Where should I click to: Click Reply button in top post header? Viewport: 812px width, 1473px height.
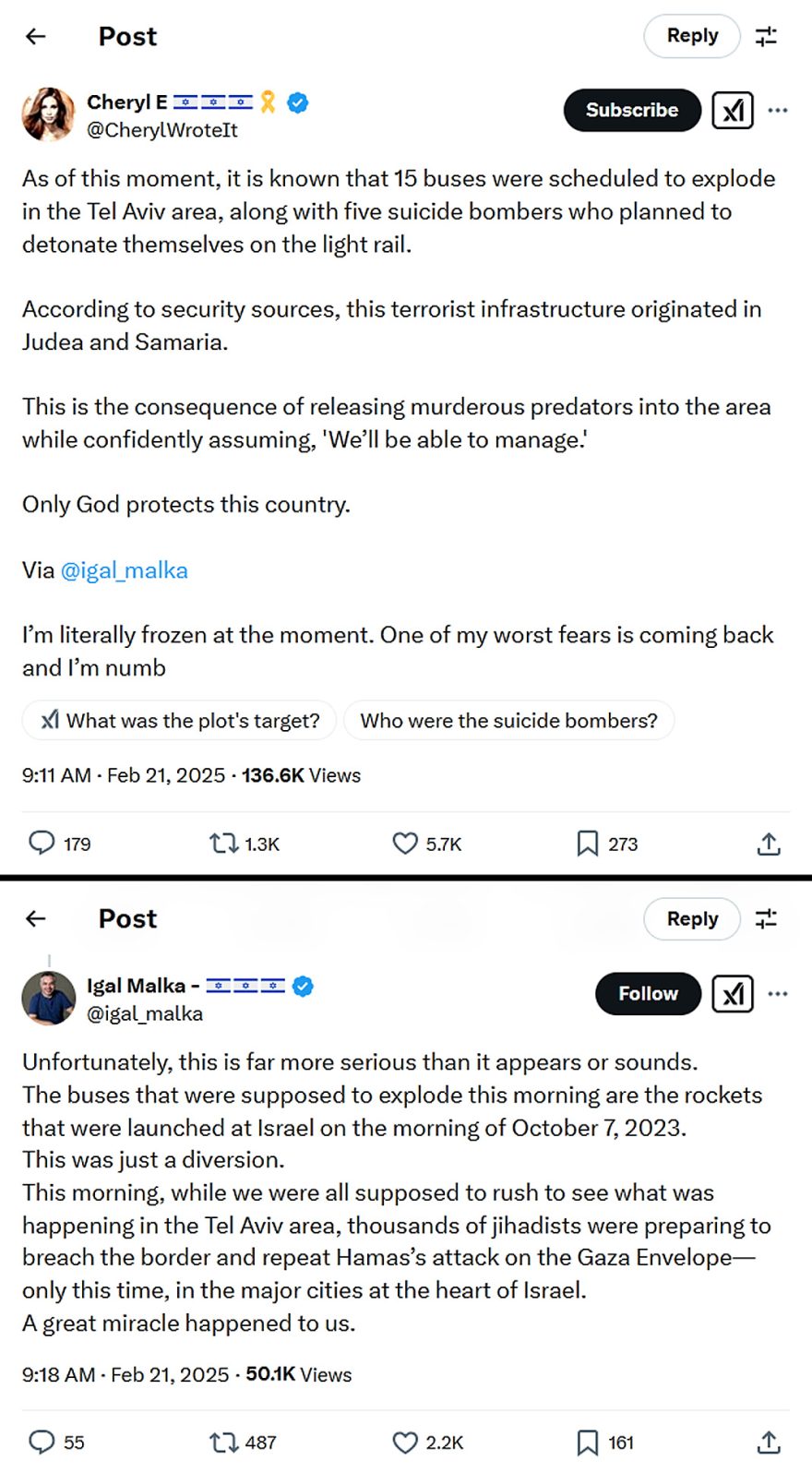692,36
